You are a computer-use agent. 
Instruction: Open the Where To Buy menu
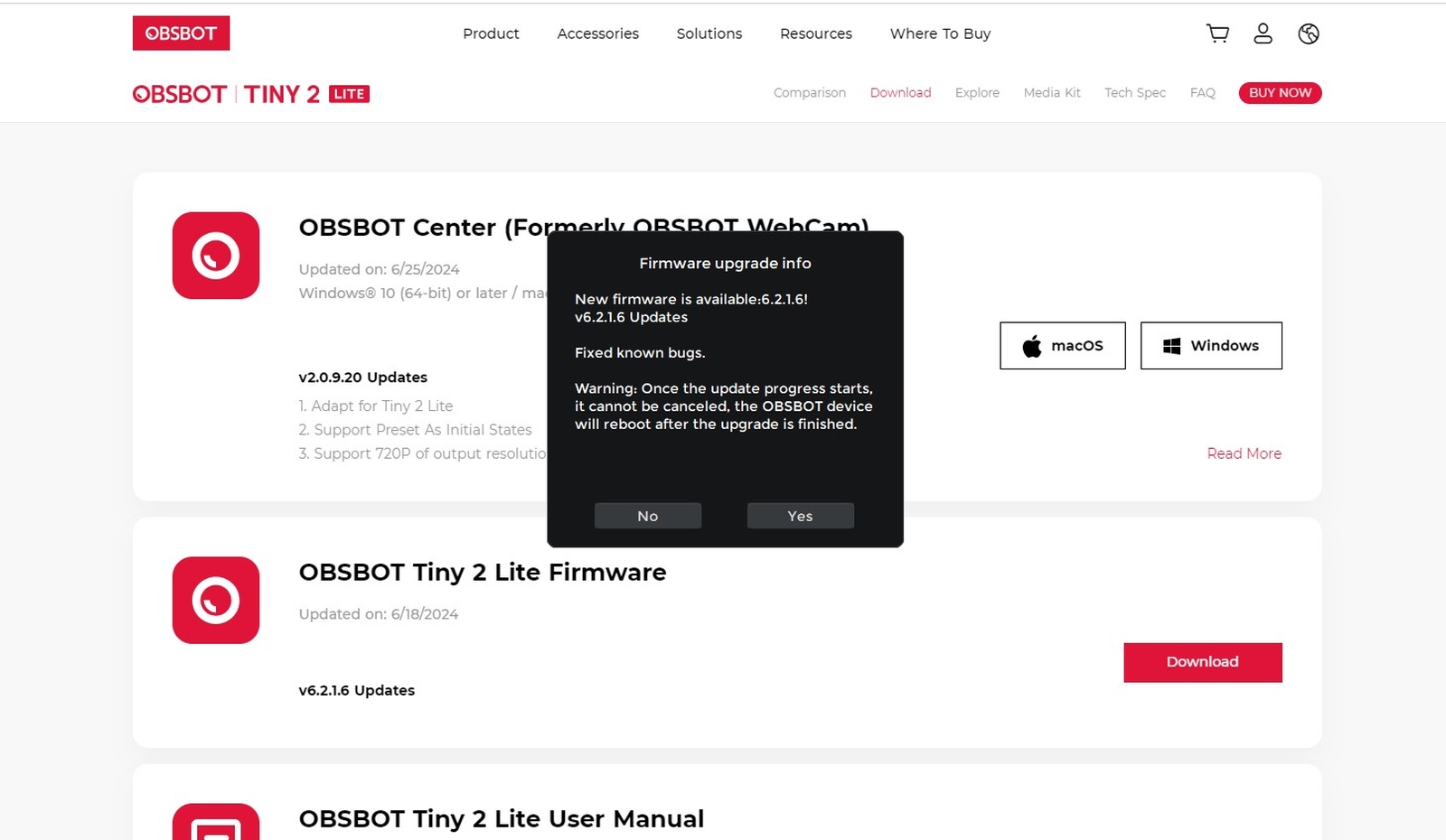point(940,33)
